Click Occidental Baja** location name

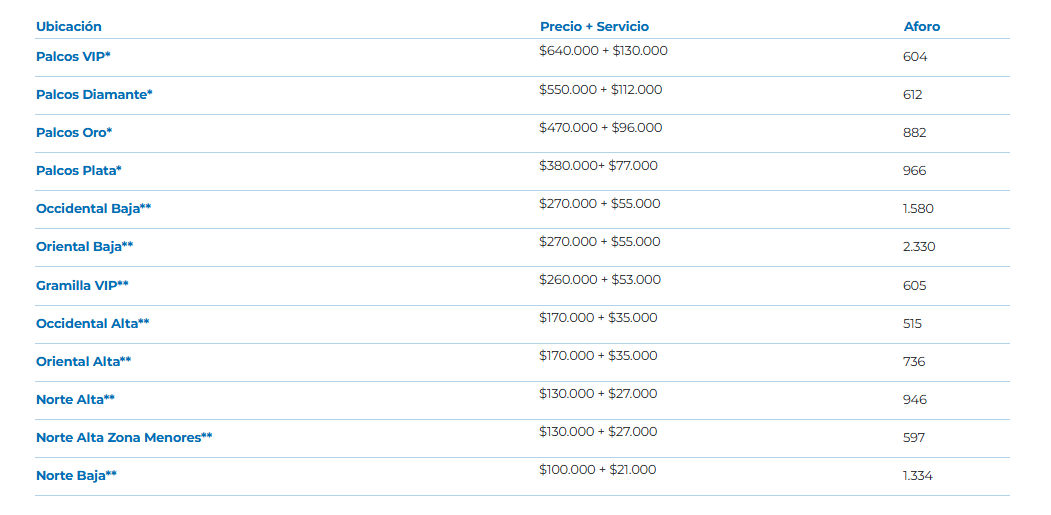coord(93,209)
